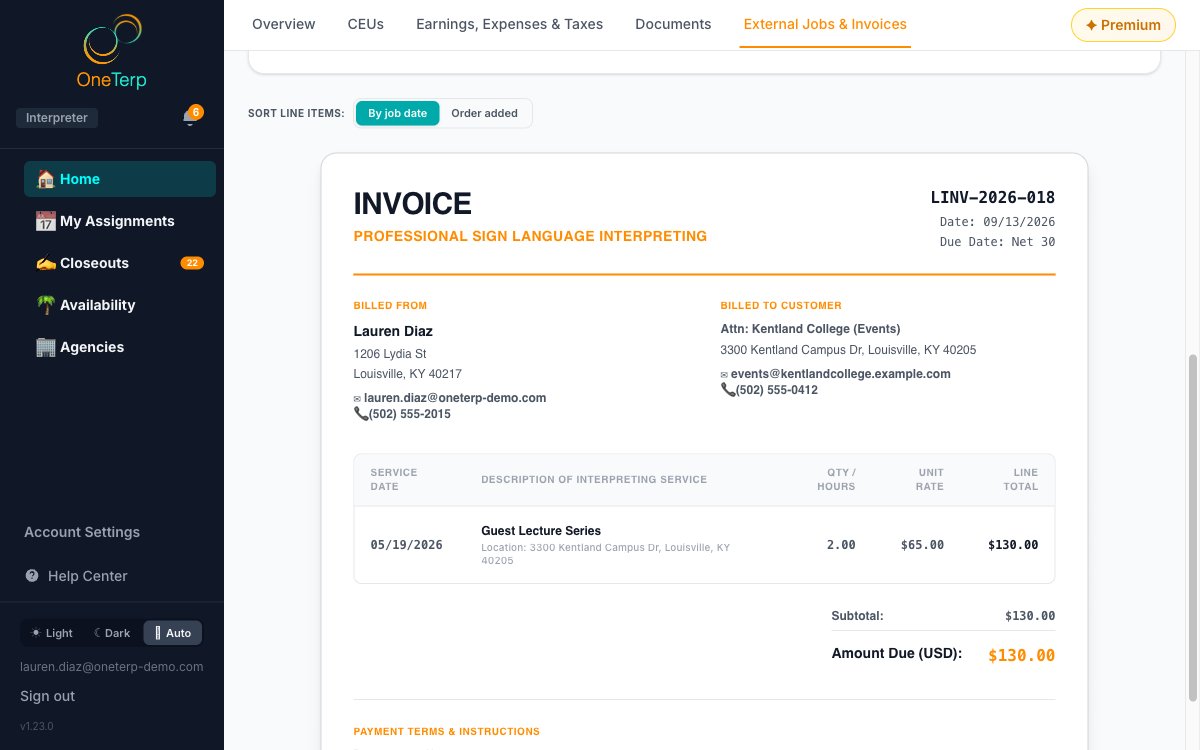Click the 1206 Lydia St address line
Image resolution: width=1200 pixels, height=750 pixels.
click(x=390, y=354)
